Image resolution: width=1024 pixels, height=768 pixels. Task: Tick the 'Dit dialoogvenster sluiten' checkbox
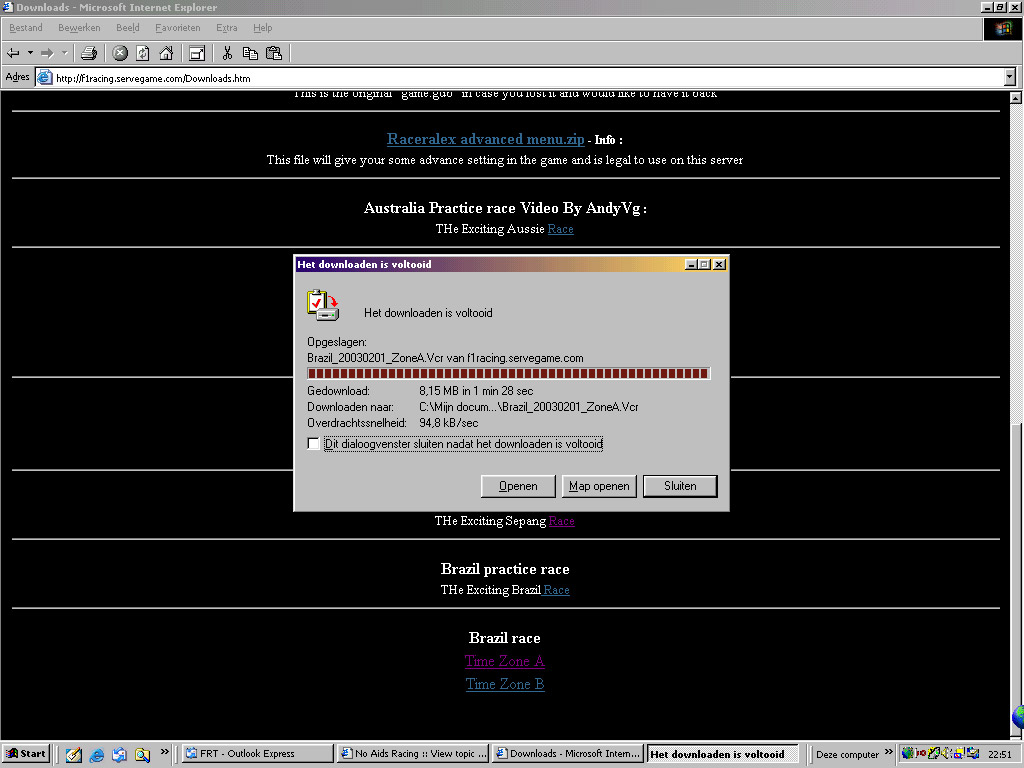(x=314, y=444)
